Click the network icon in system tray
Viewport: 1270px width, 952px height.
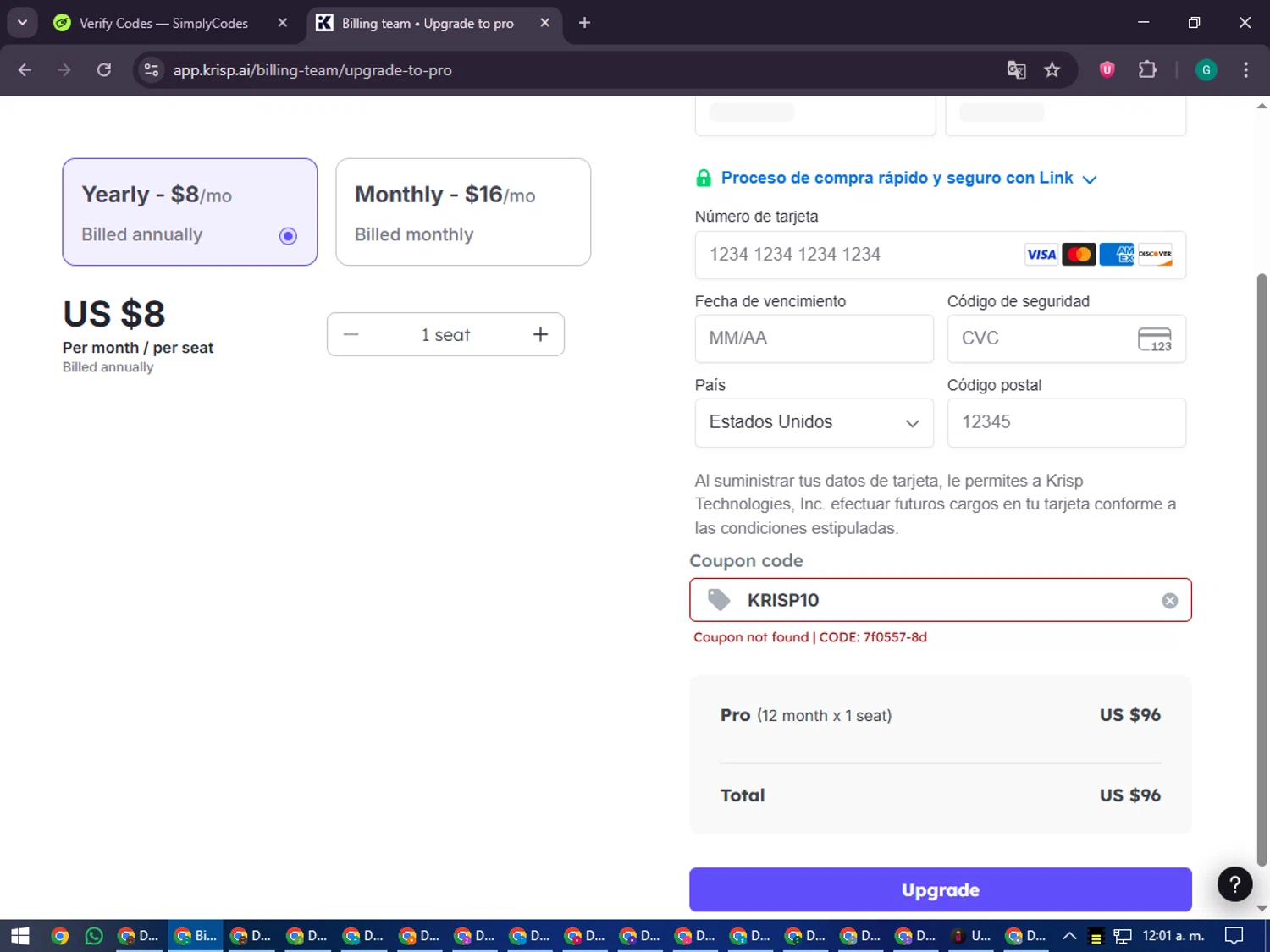[1123, 936]
